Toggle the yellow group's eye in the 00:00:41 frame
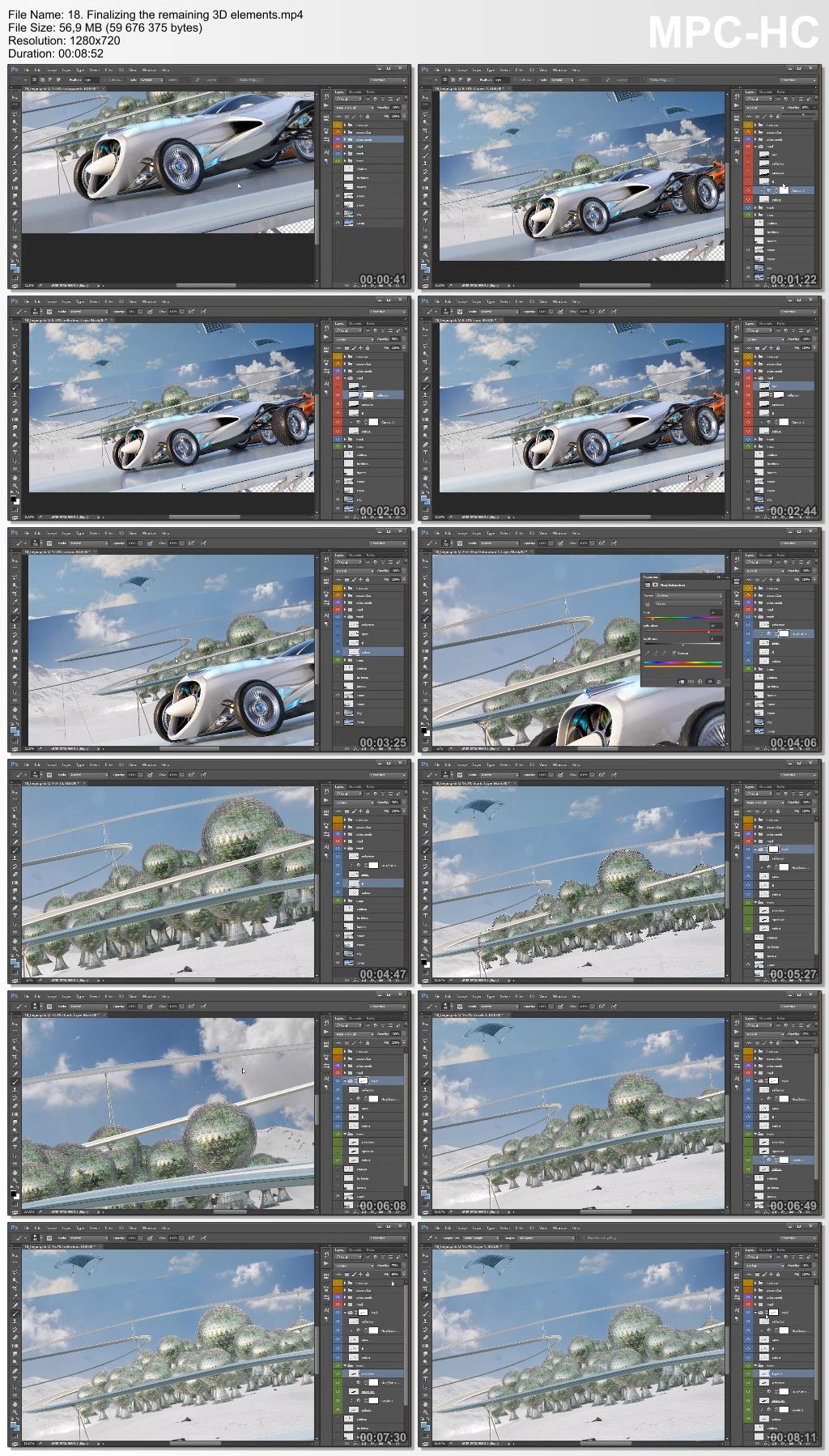This screenshot has width=829, height=1456. tap(338, 125)
